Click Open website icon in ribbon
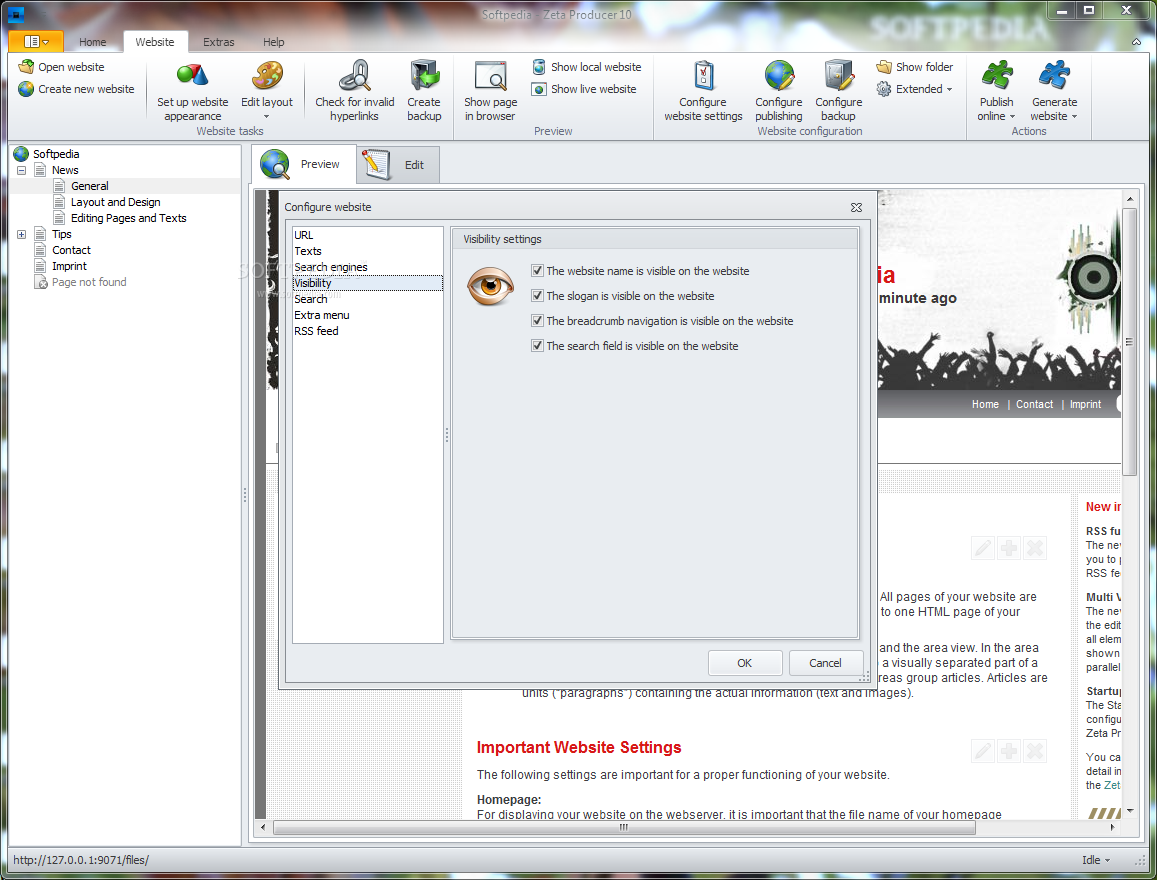Image resolution: width=1157 pixels, height=880 pixels. (x=27, y=66)
